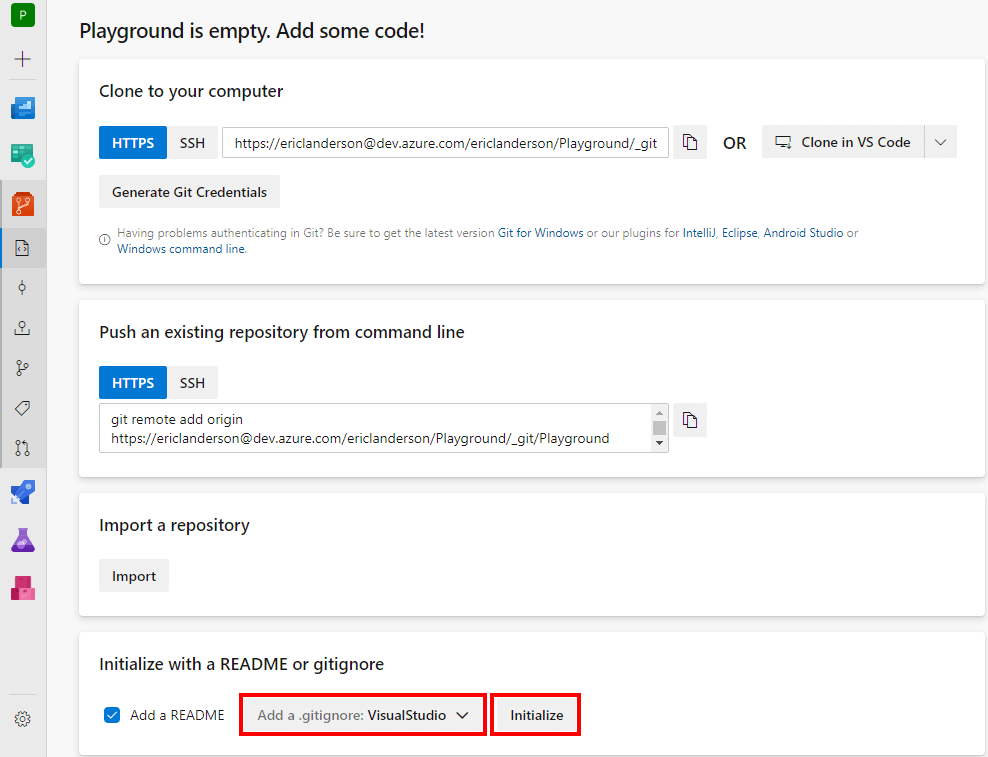Screen dimensions: 988x757
Task: Open the Repos hub icon
Action: pyautogui.click(x=23, y=204)
